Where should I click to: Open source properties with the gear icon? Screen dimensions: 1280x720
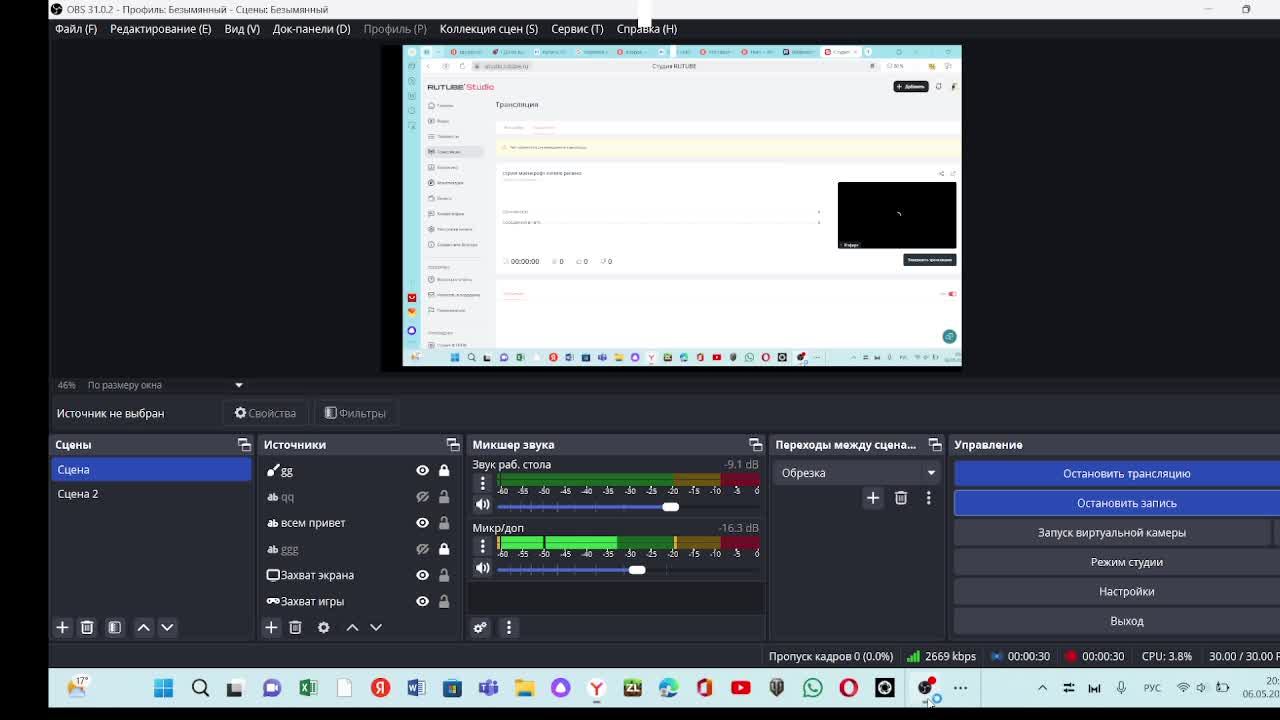(x=323, y=627)
